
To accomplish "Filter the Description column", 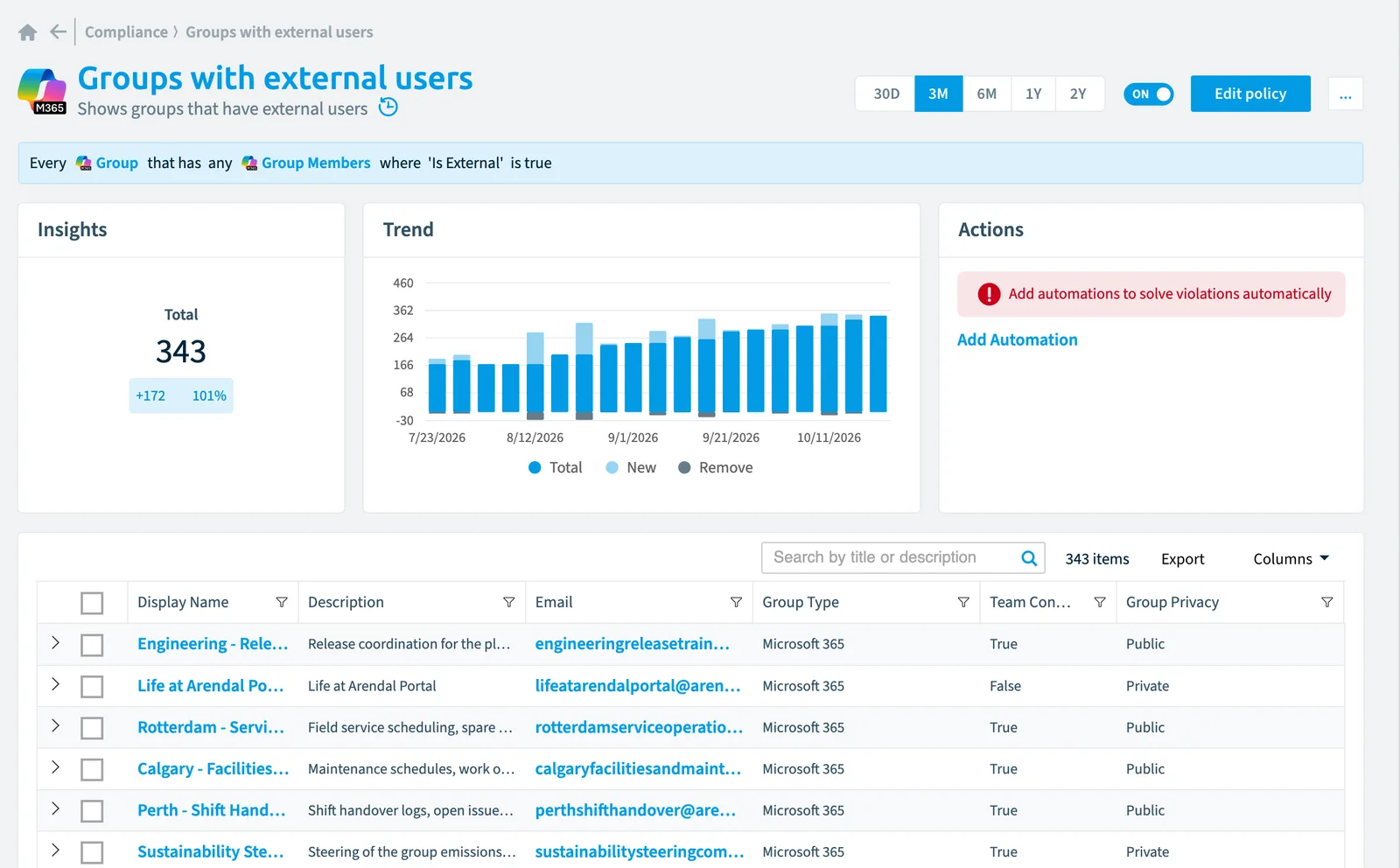I will (508, 602).
